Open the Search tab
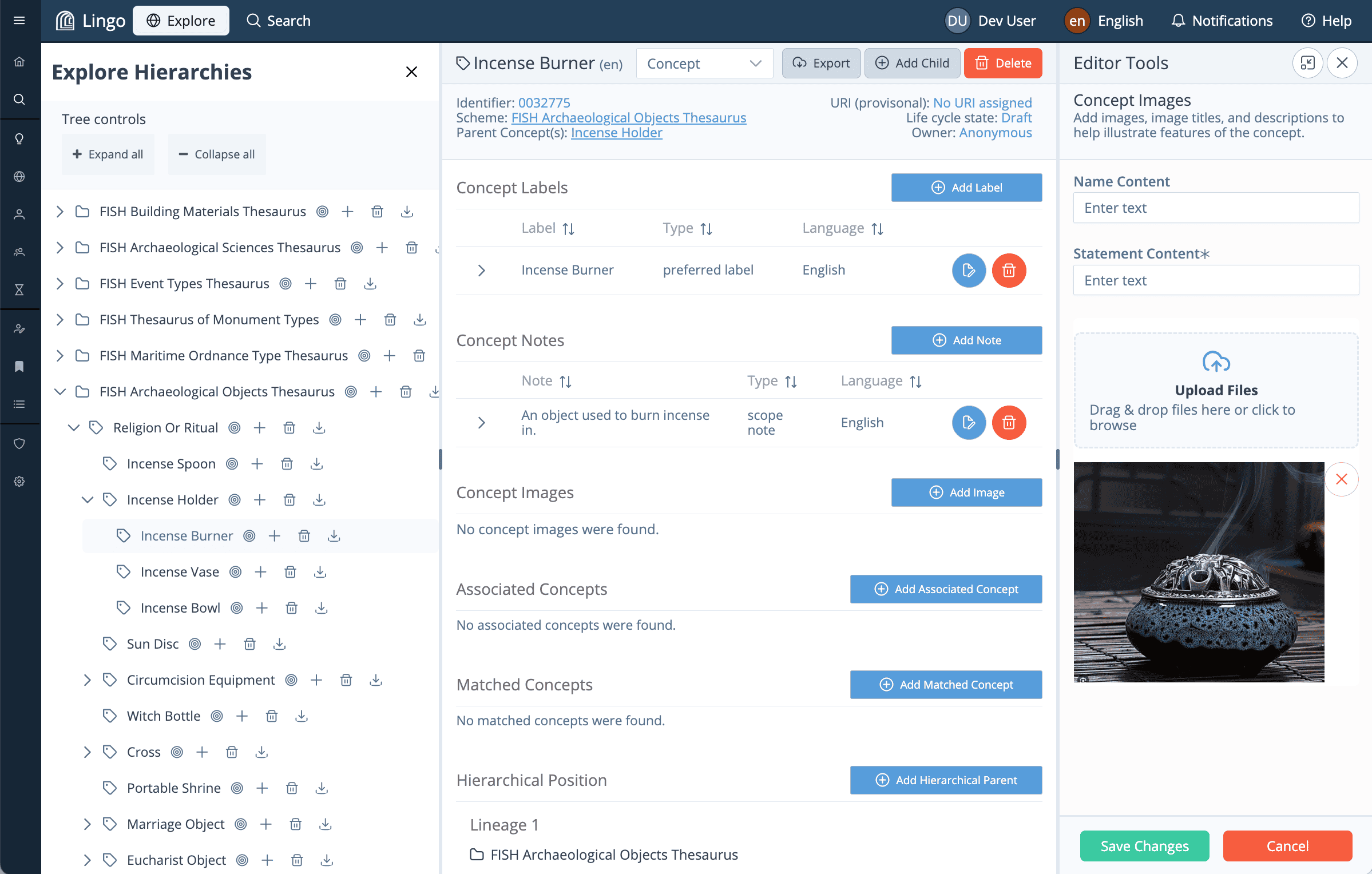The width and height of the screenshot is (1372, 874). click(279, 21)
